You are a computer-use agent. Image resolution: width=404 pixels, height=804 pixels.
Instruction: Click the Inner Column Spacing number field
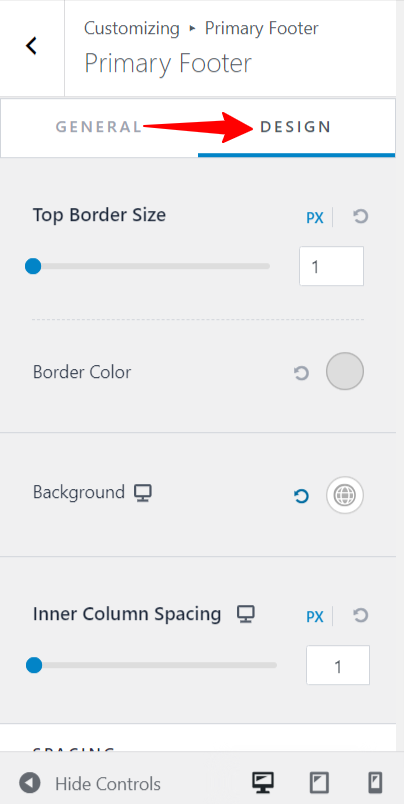coord(338,665)
